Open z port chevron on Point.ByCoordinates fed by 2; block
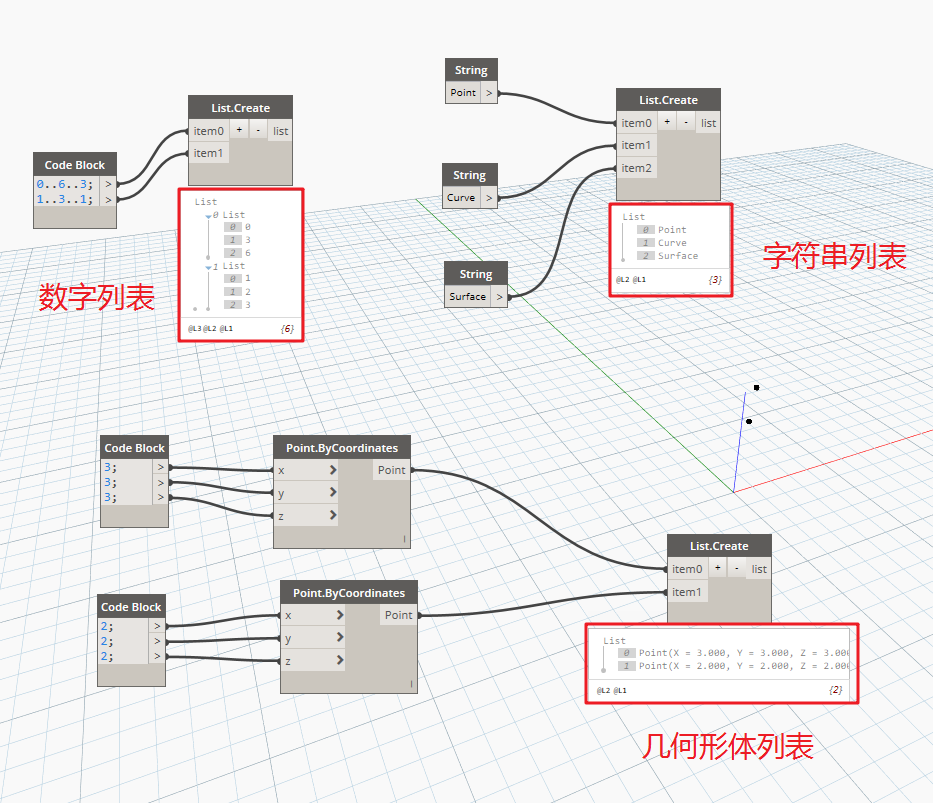The width and height of the screenshot is (933, 803). [340, 660]
